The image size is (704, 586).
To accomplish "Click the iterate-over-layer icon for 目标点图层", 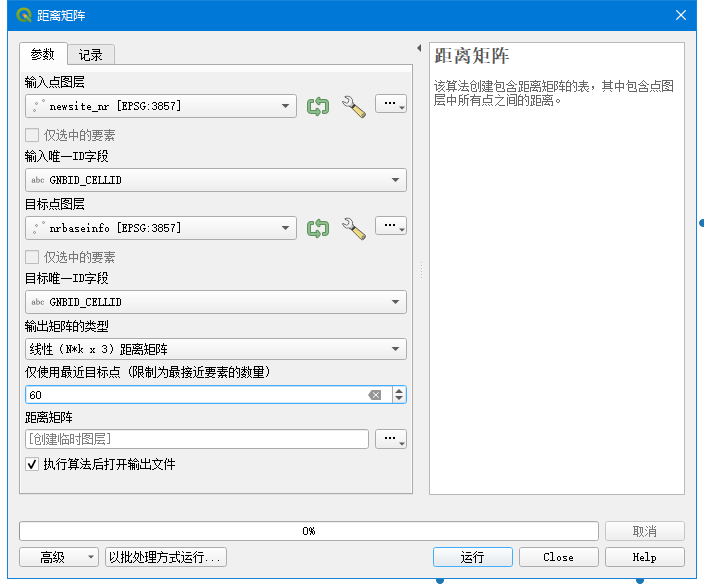I will pyautogui.click(x=318, y=228).
